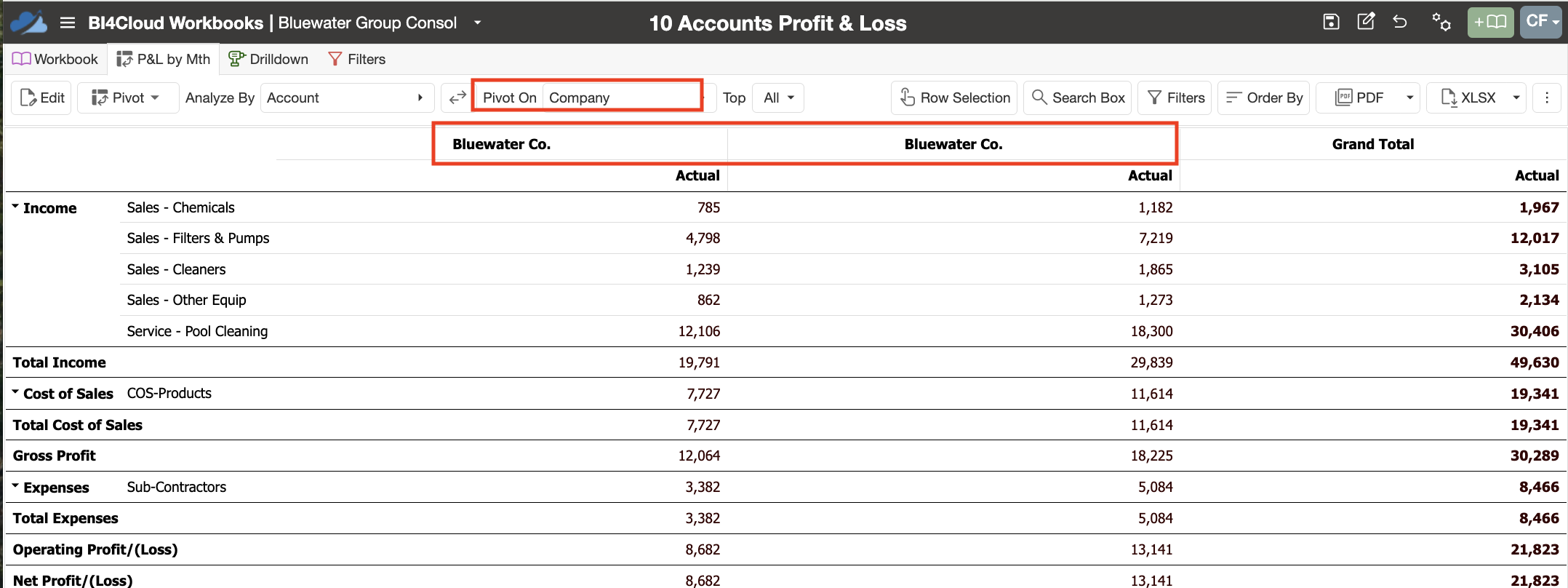
Task: Click the save disk icon
Action: (x=1331, y=22)
